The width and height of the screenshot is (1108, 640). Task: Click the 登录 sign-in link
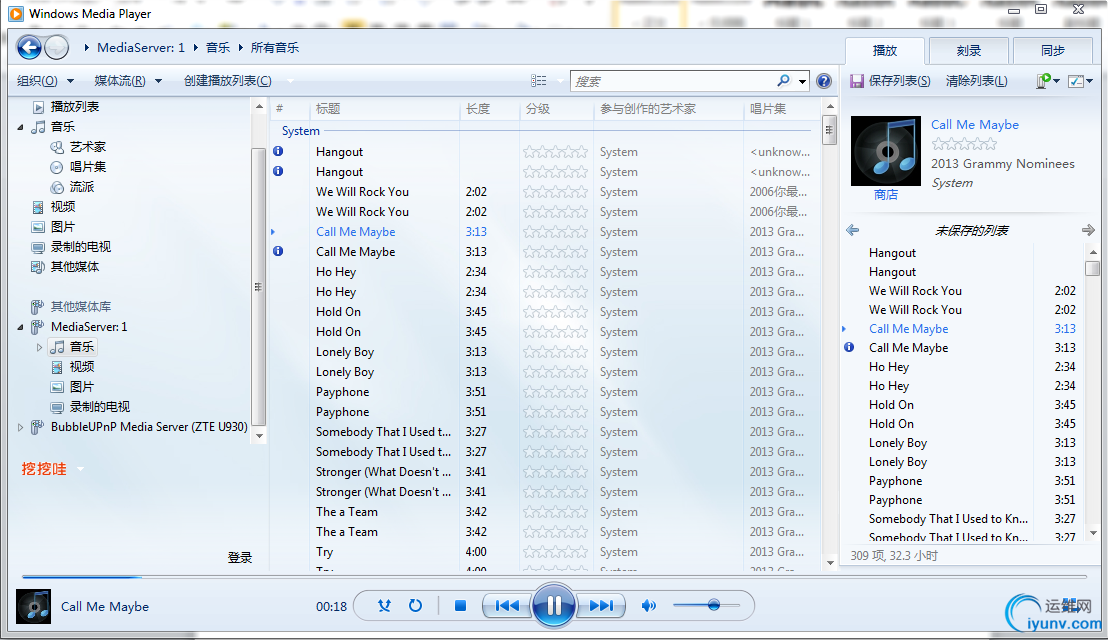pos(240,557)
